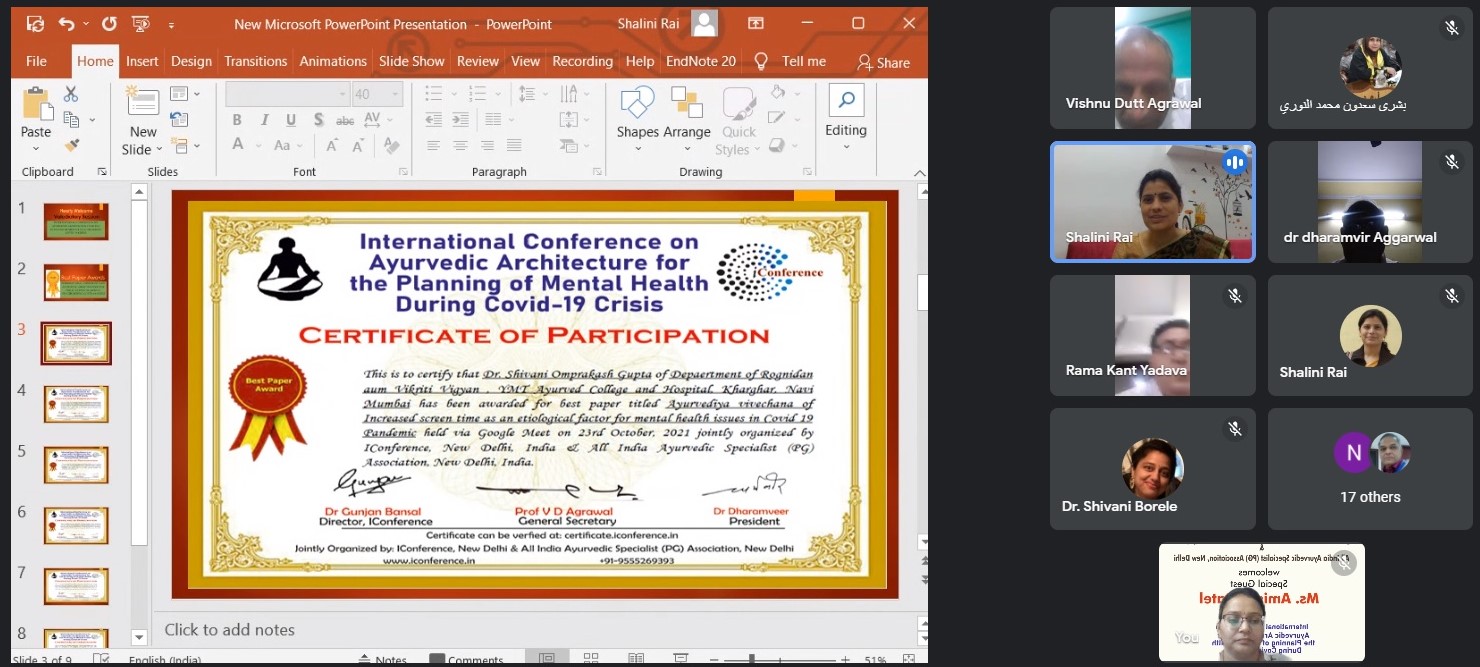The width and height of the screenshot is (1480, 667).
Task: Open the EndNote 20 tab
Action: coord(701,61)
